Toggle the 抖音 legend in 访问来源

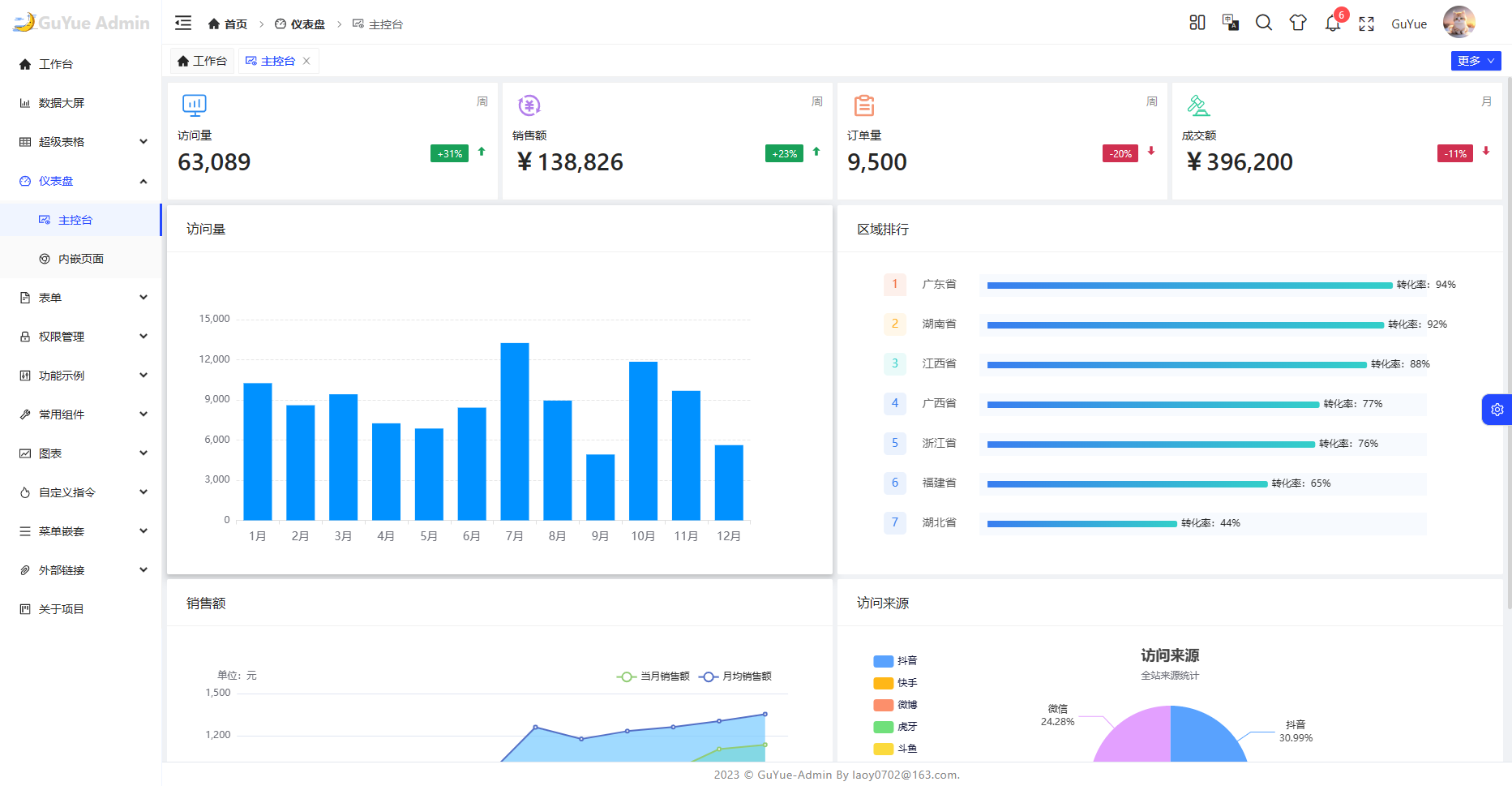[896, 661]
